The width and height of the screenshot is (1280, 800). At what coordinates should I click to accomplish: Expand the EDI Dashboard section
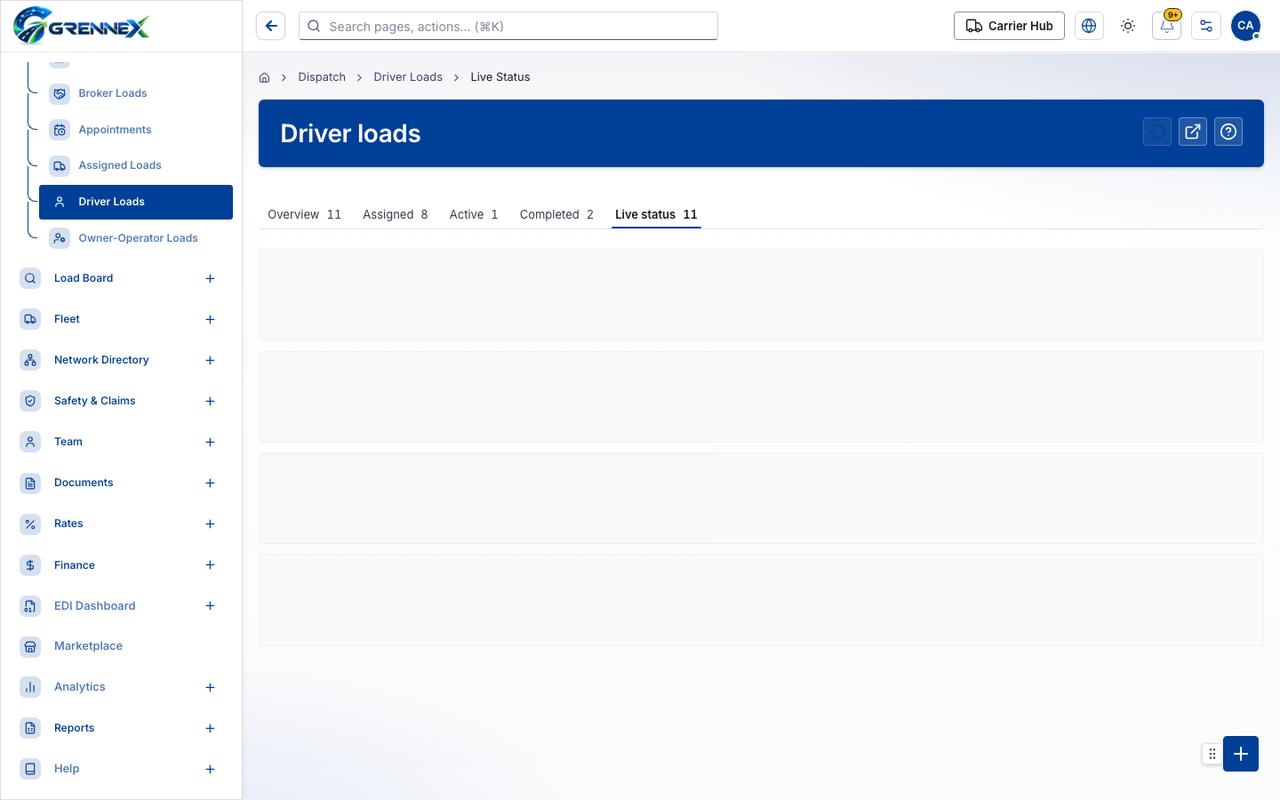click(210, 606)
